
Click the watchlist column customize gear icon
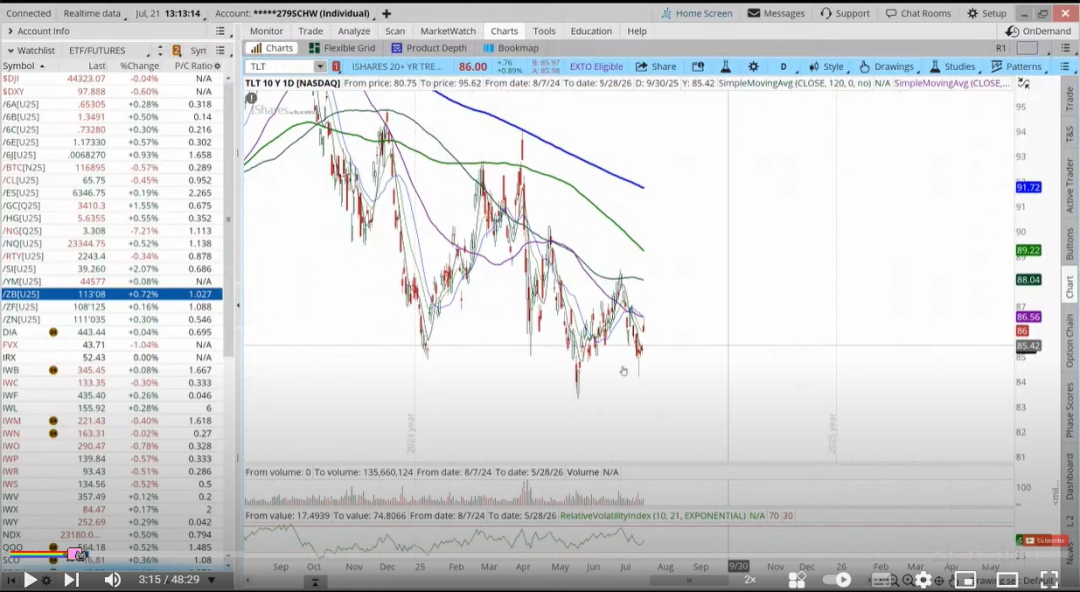(218, 65)
